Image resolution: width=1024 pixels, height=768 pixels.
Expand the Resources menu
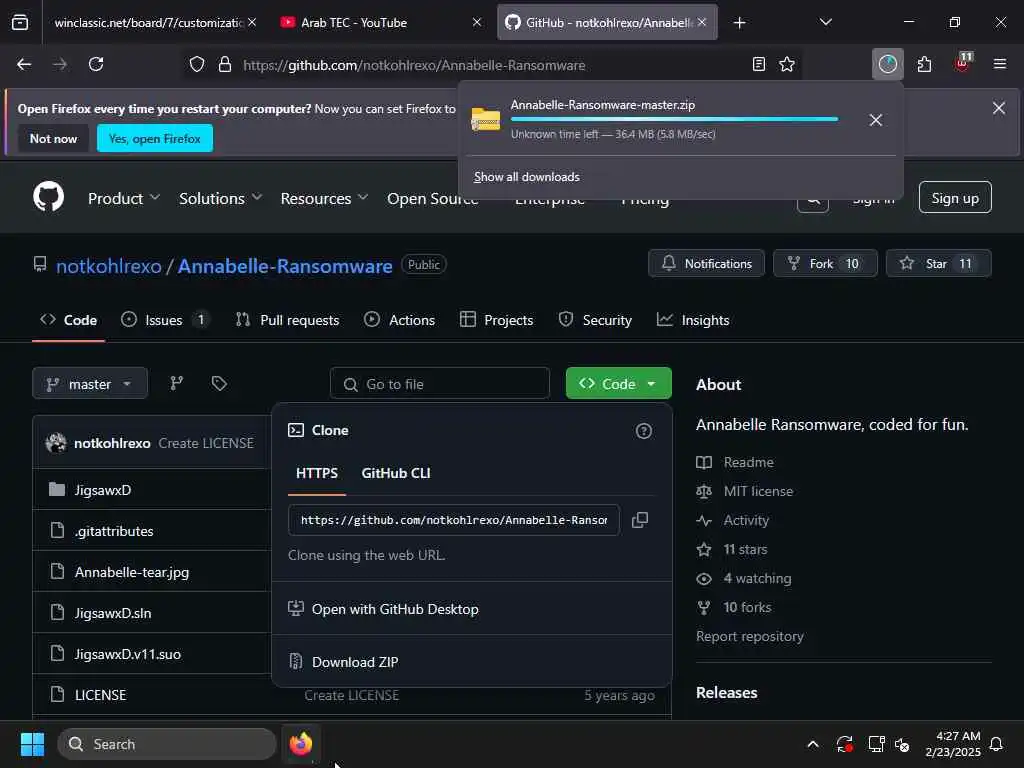324,198
